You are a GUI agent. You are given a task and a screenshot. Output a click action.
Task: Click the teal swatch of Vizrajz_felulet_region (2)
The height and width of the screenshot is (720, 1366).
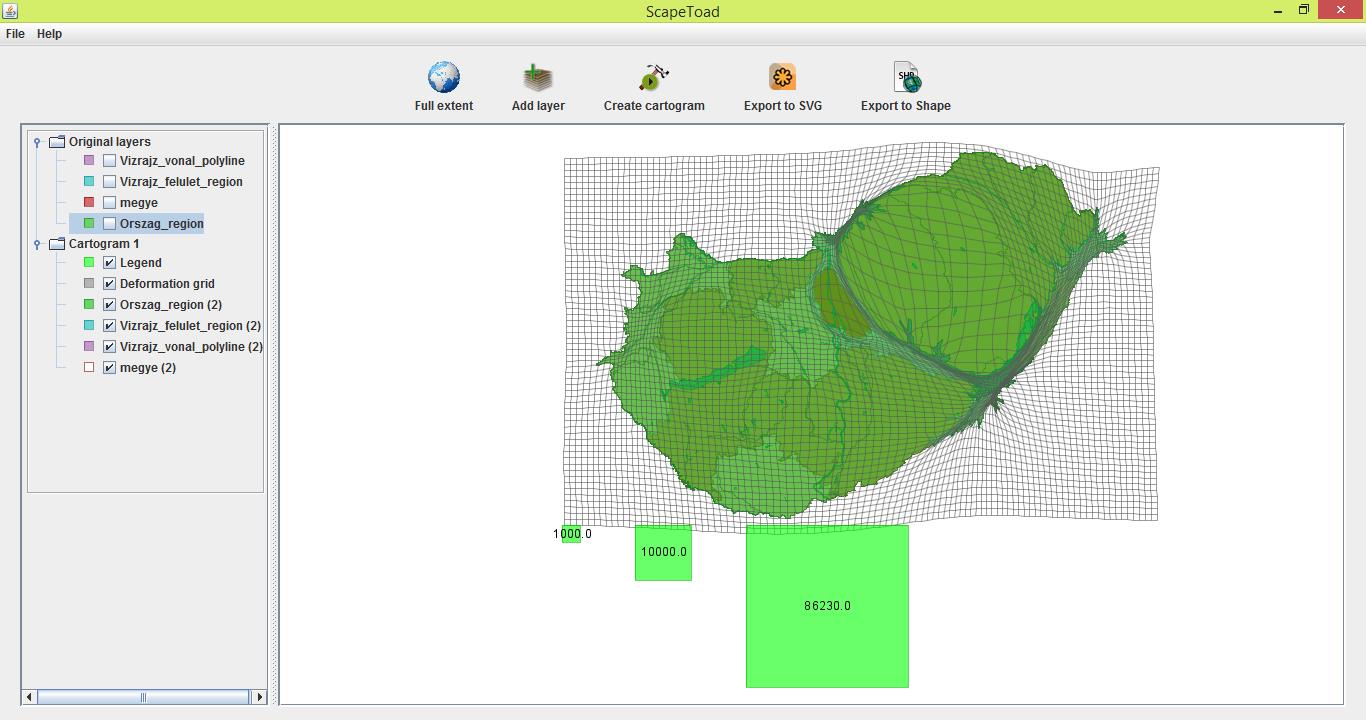coord(89,326)
